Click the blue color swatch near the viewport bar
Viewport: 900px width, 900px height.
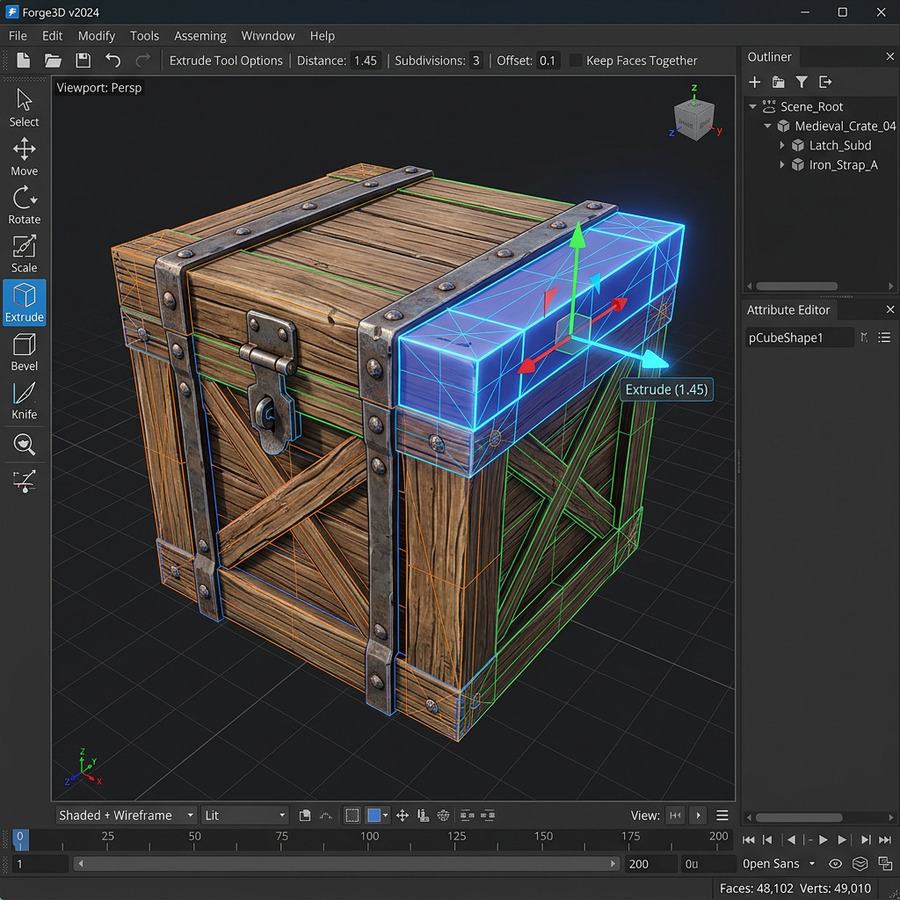[x=376, y=815]
